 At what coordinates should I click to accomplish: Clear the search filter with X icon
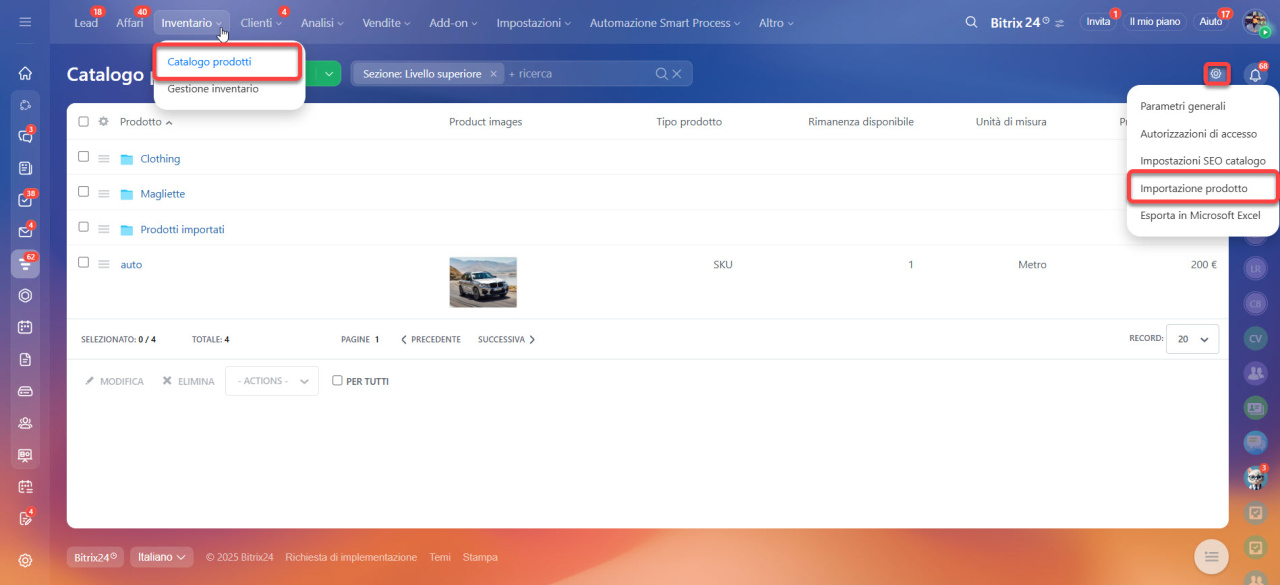click(x=677, y=74)
